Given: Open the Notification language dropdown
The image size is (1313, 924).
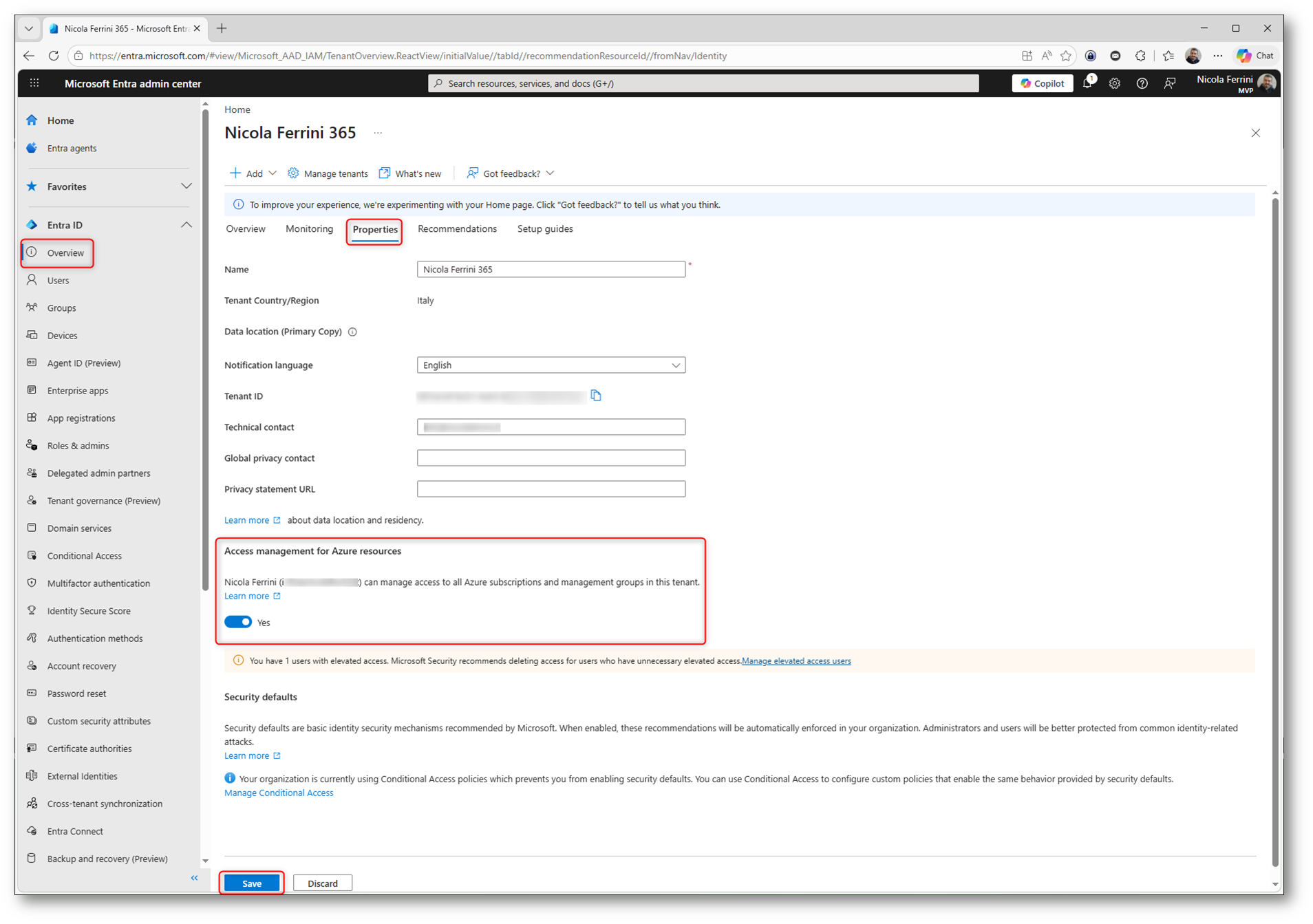Looking at the screenshot, I should click(x=551, y=365).
